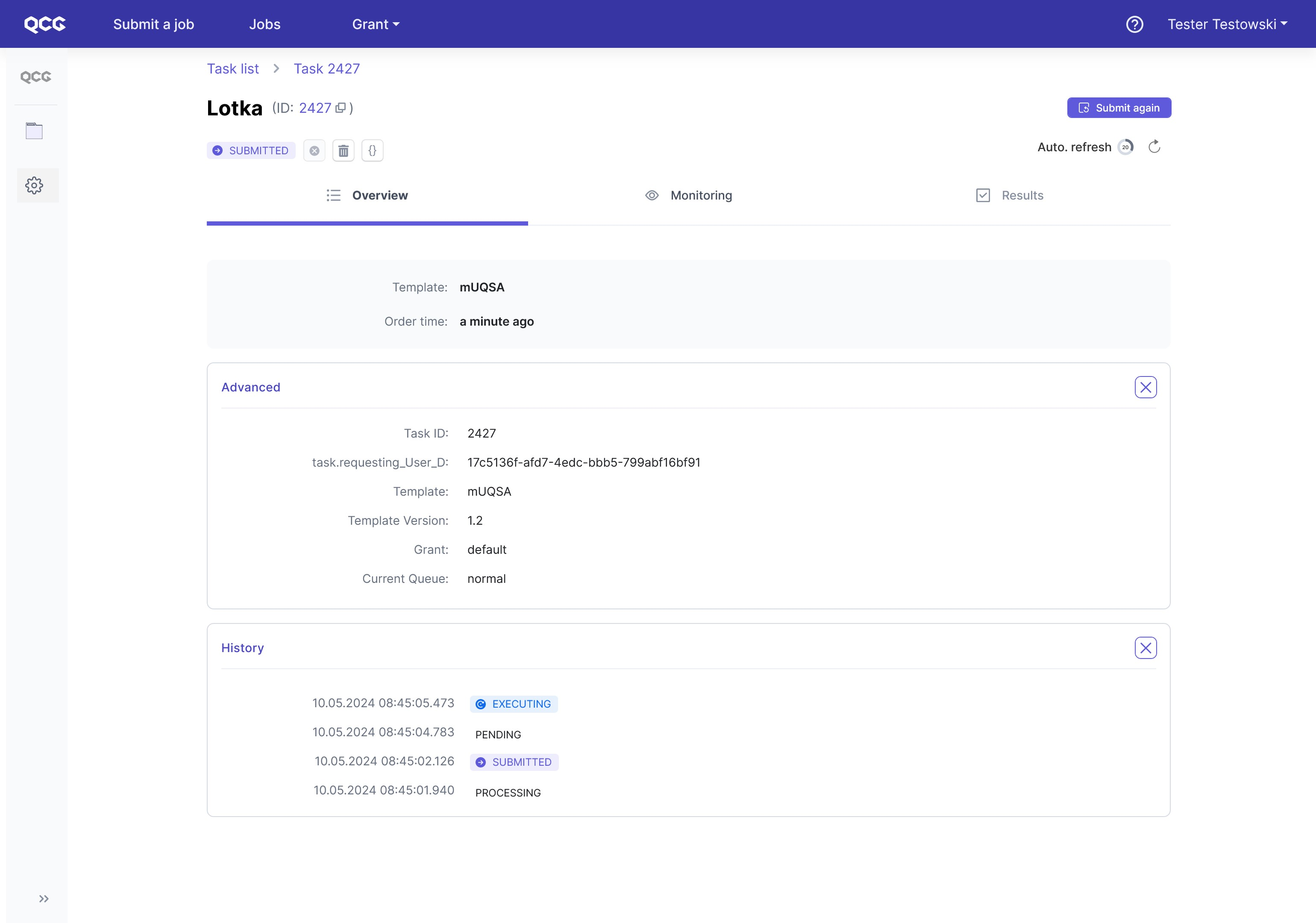Click the Advanced panel heading

pos(250,388)
